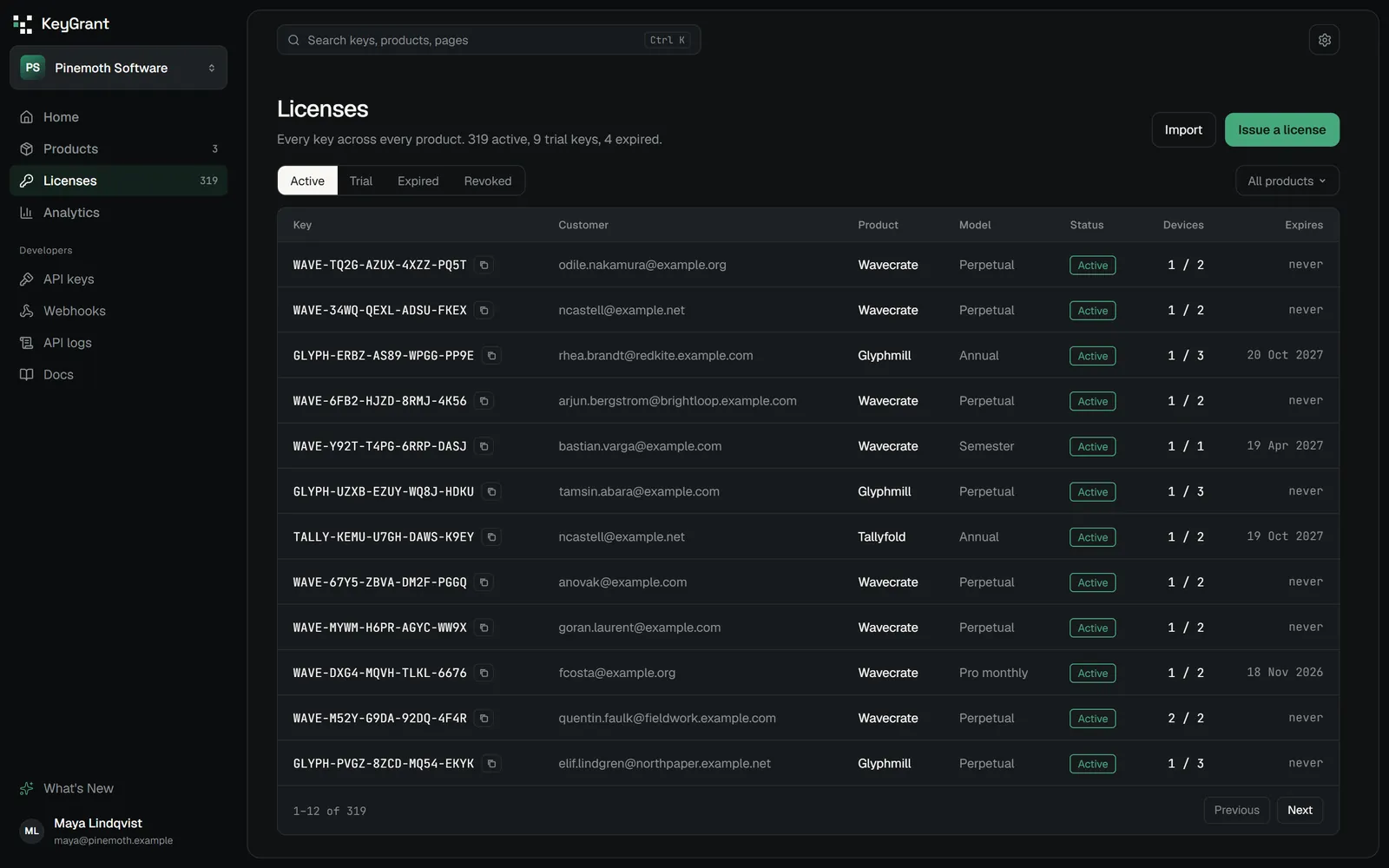
Task: Switch to the Active tab
Action: point(307,181)
